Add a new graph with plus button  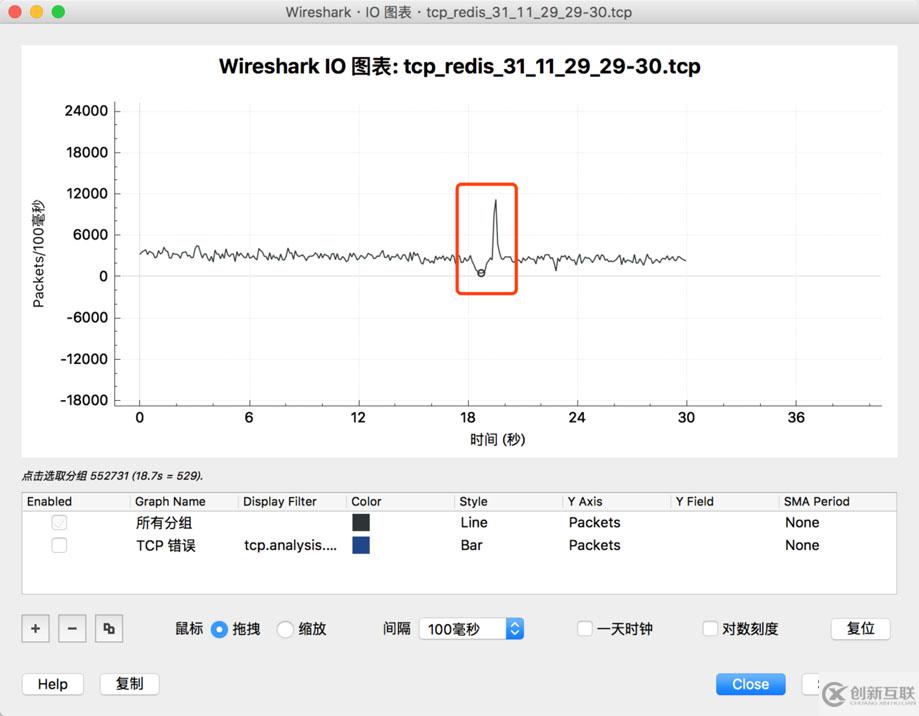(35, 629)
